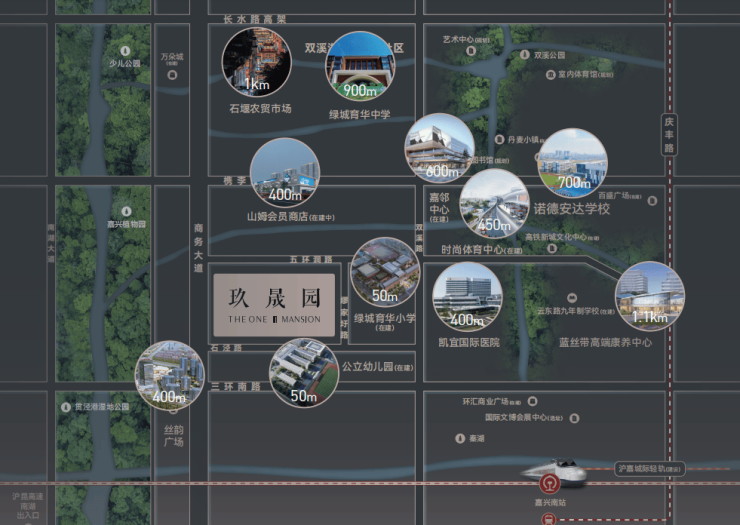This screenshot has height=525, width=740.
Task: Click the 百盛广场 label
Action: click(x=620, y=195)
